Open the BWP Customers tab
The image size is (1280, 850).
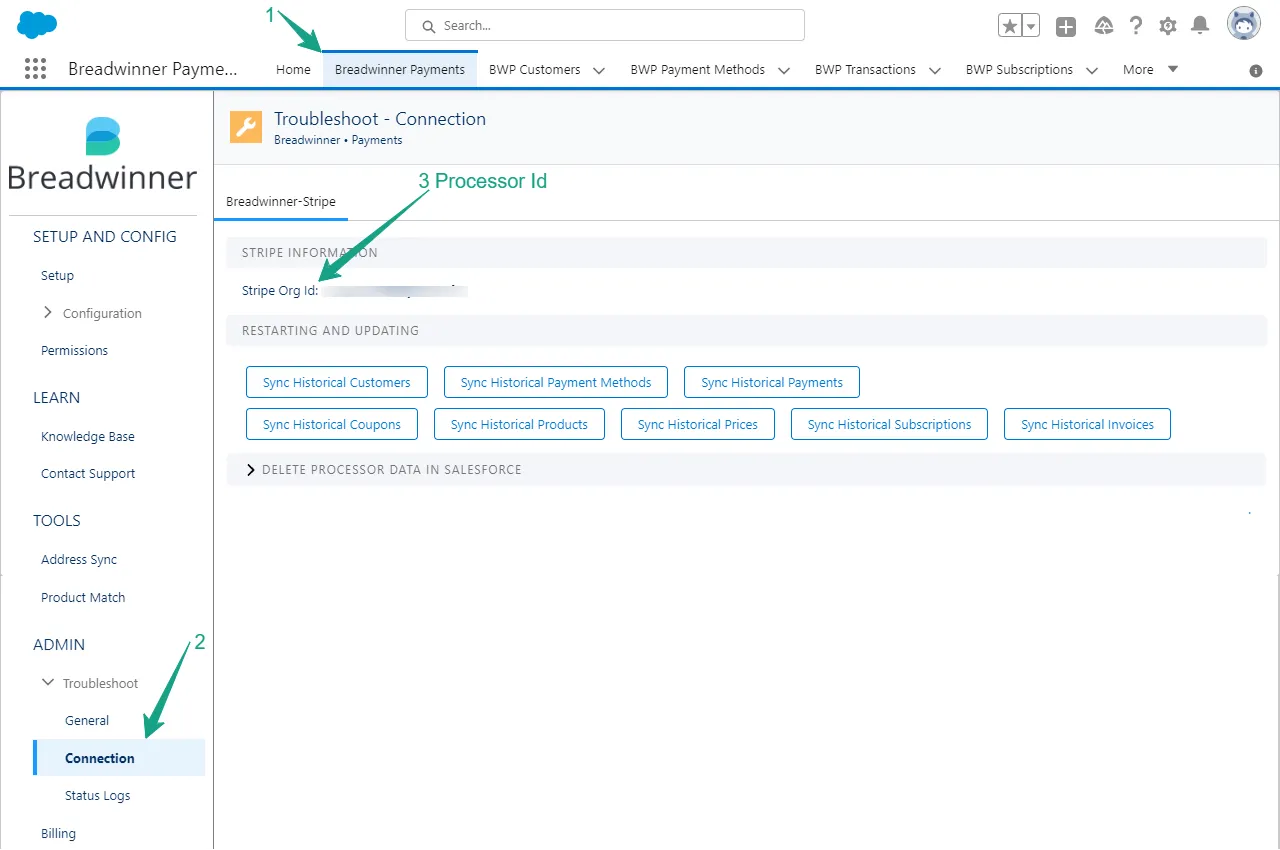(x=535, y=70)
